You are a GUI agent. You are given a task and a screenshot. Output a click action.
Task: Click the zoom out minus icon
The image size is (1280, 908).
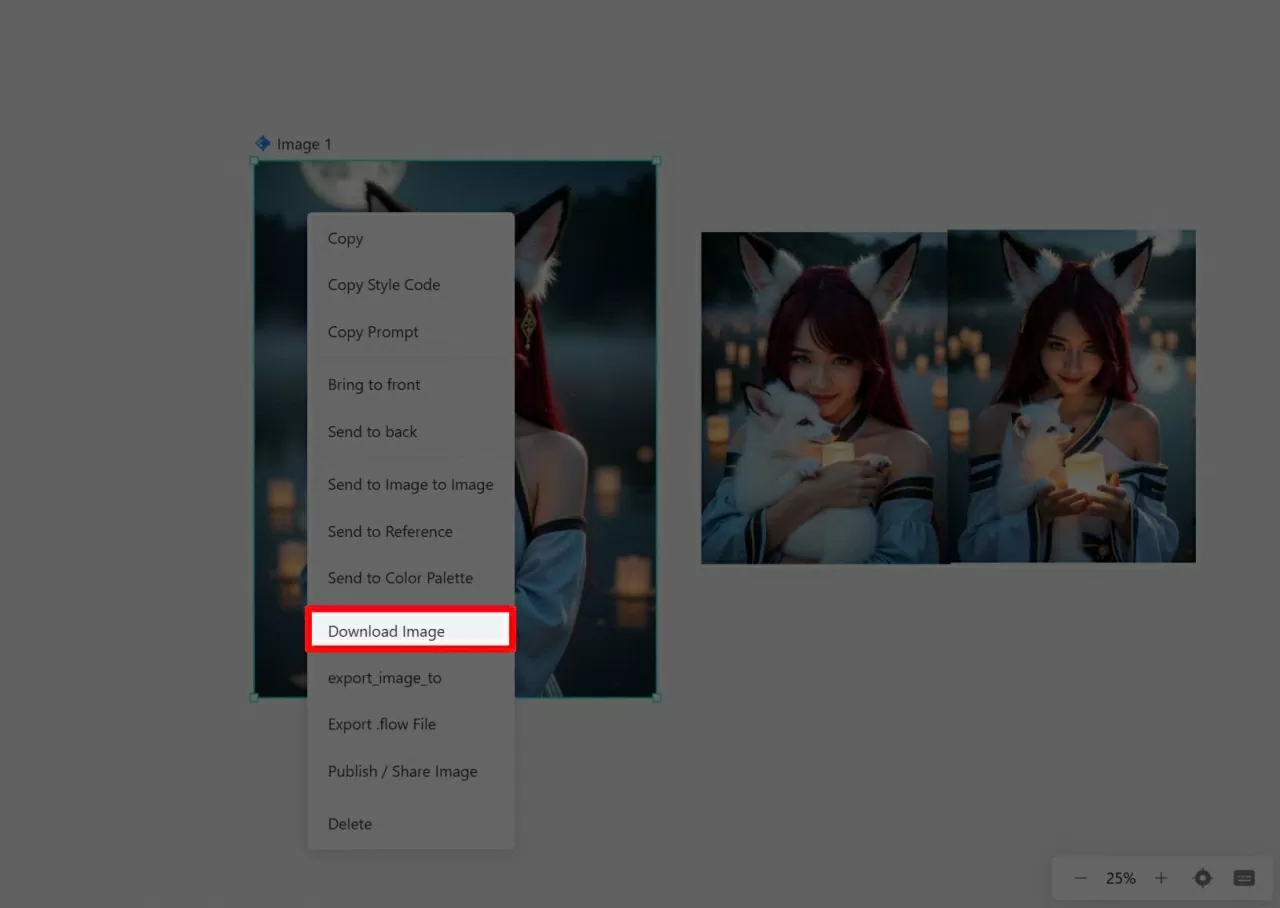[x=1080, y=878]
